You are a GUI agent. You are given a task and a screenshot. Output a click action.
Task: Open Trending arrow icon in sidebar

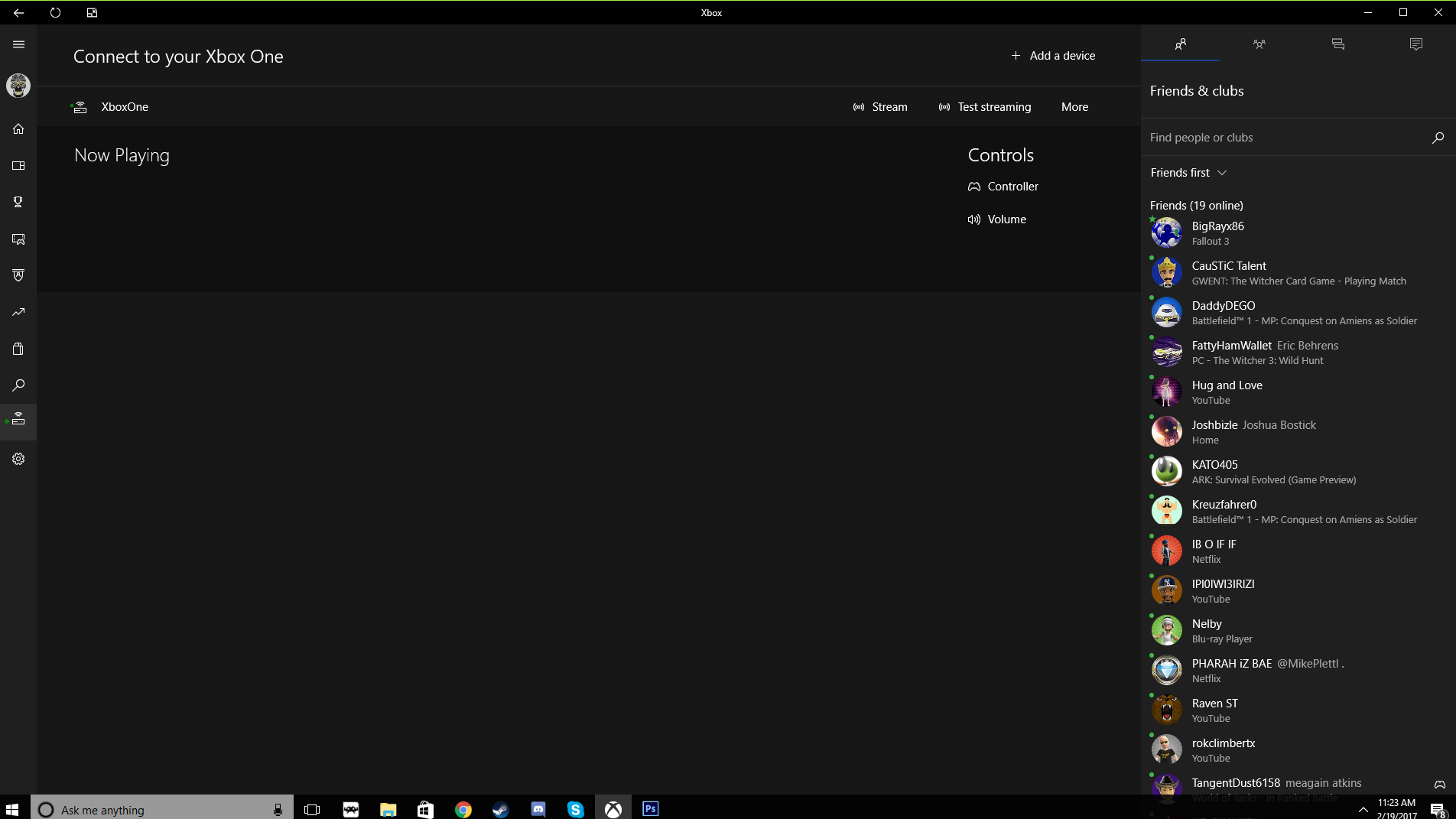coord(18,312)
